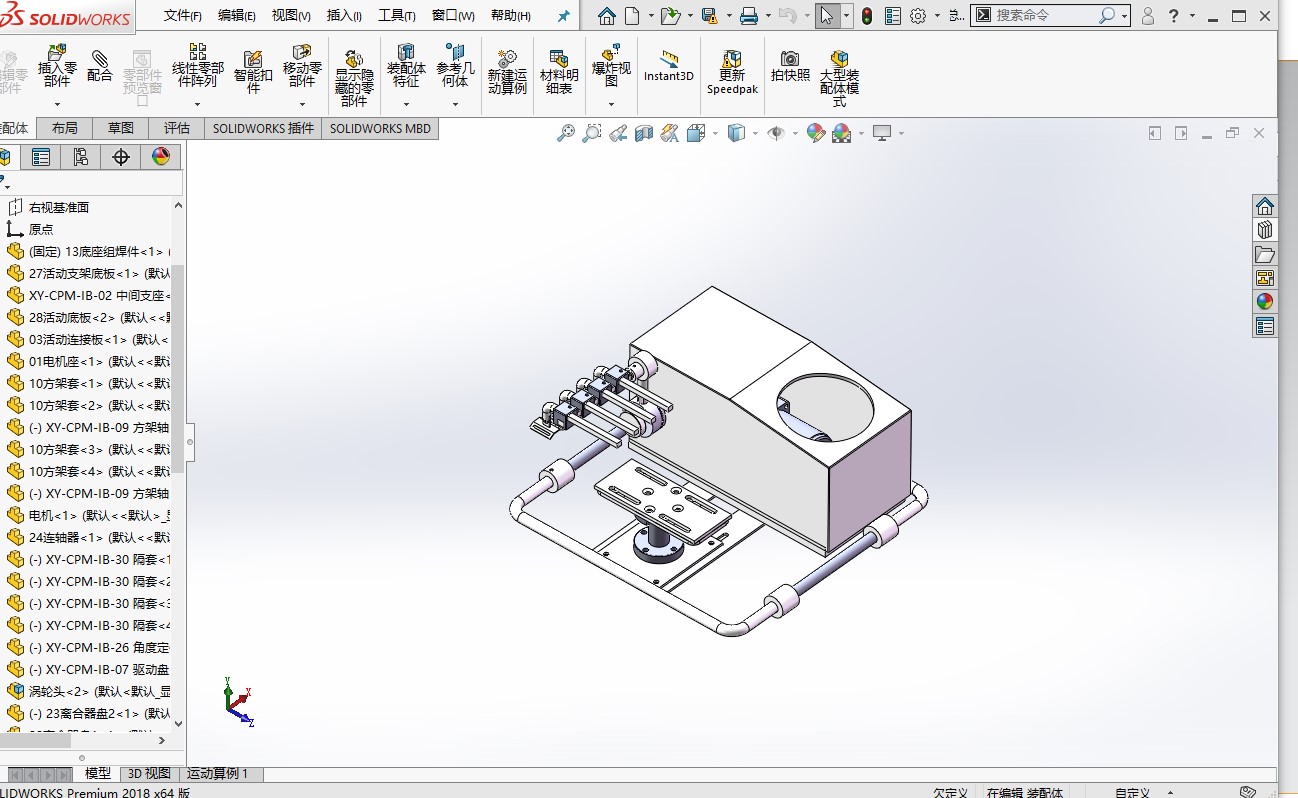This screenshot has height=798, width=1298.
Task: Open Bill of Materials (材料明细表)
Action: point(559,72)
